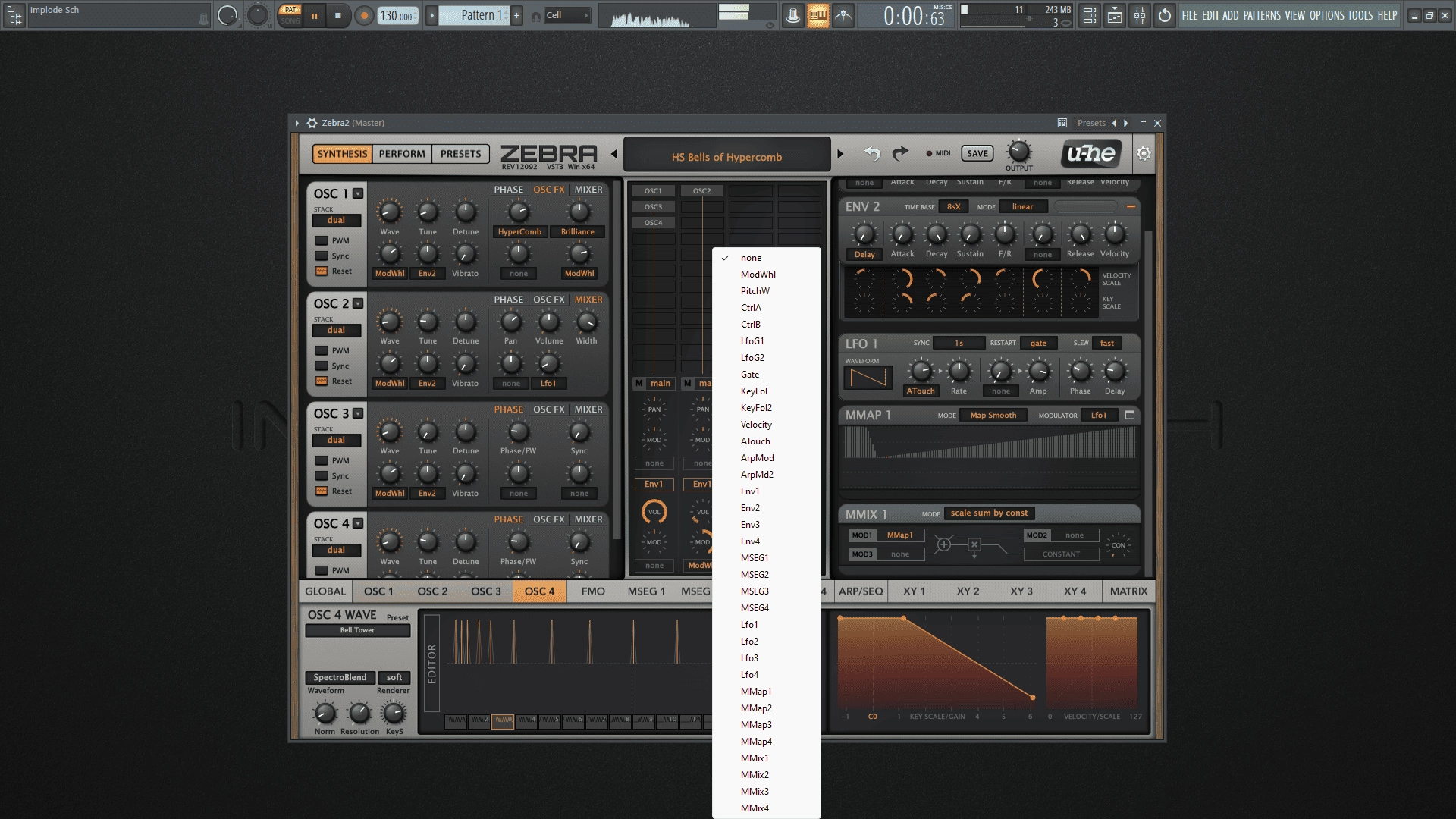Toggle the typing keyboard to piano icon
The image size is (1456, 819).
tap(817, 15)
